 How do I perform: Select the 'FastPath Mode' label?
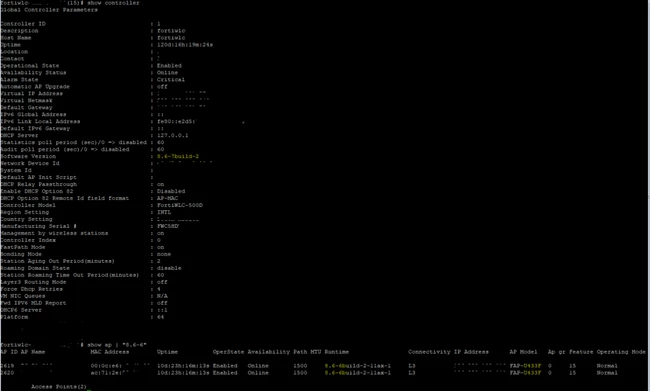point(23,247)
